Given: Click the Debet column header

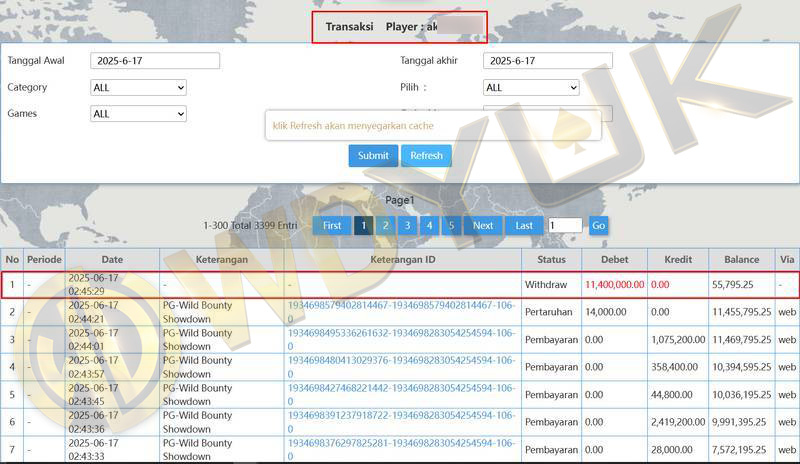Looking at the screenshot, I should [x=615, y=259].
